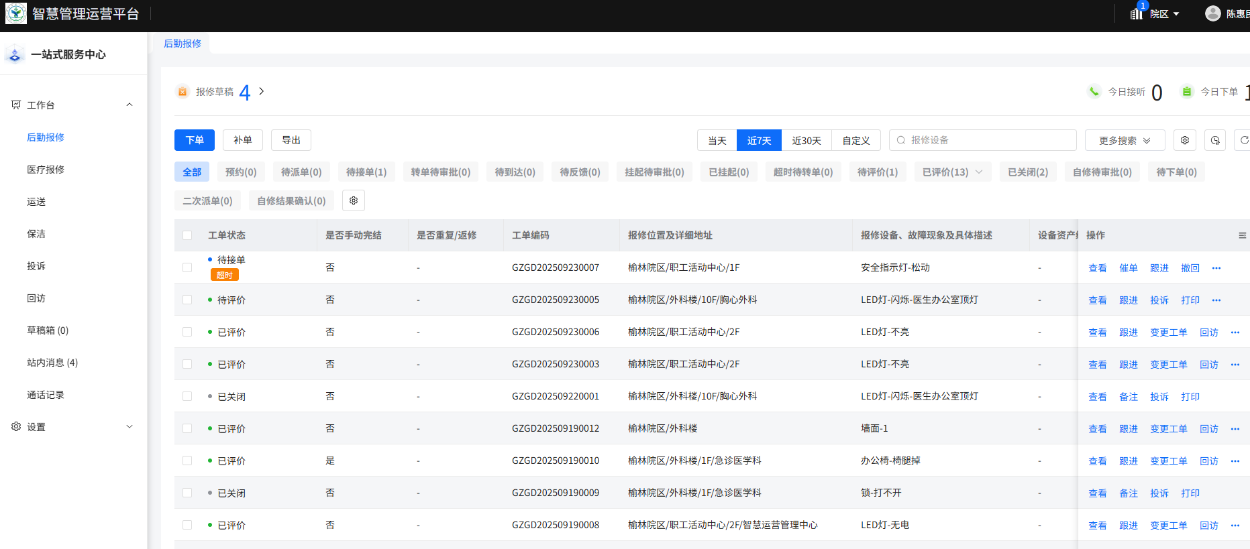Click the clock history icon in toolbar
This screenshot has width=1250, height=549.
point(1215,140)
